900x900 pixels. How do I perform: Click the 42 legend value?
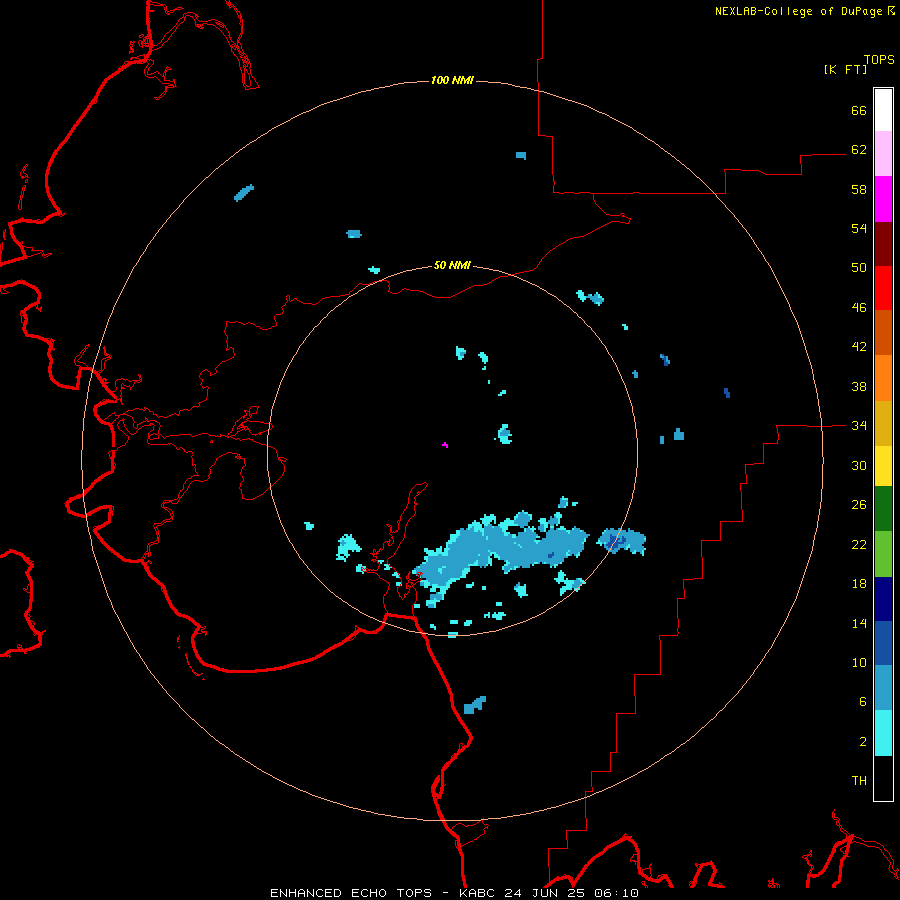pos(859,346)
